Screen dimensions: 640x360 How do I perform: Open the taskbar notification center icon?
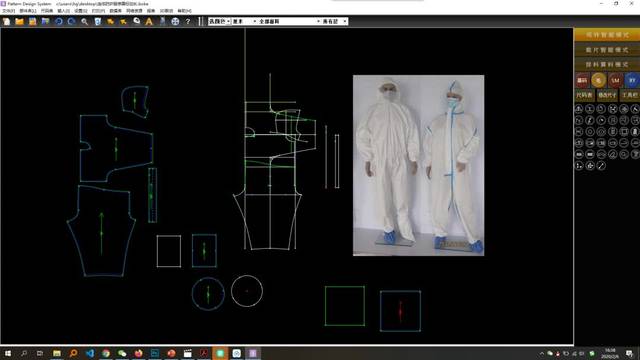coord(630,353)
